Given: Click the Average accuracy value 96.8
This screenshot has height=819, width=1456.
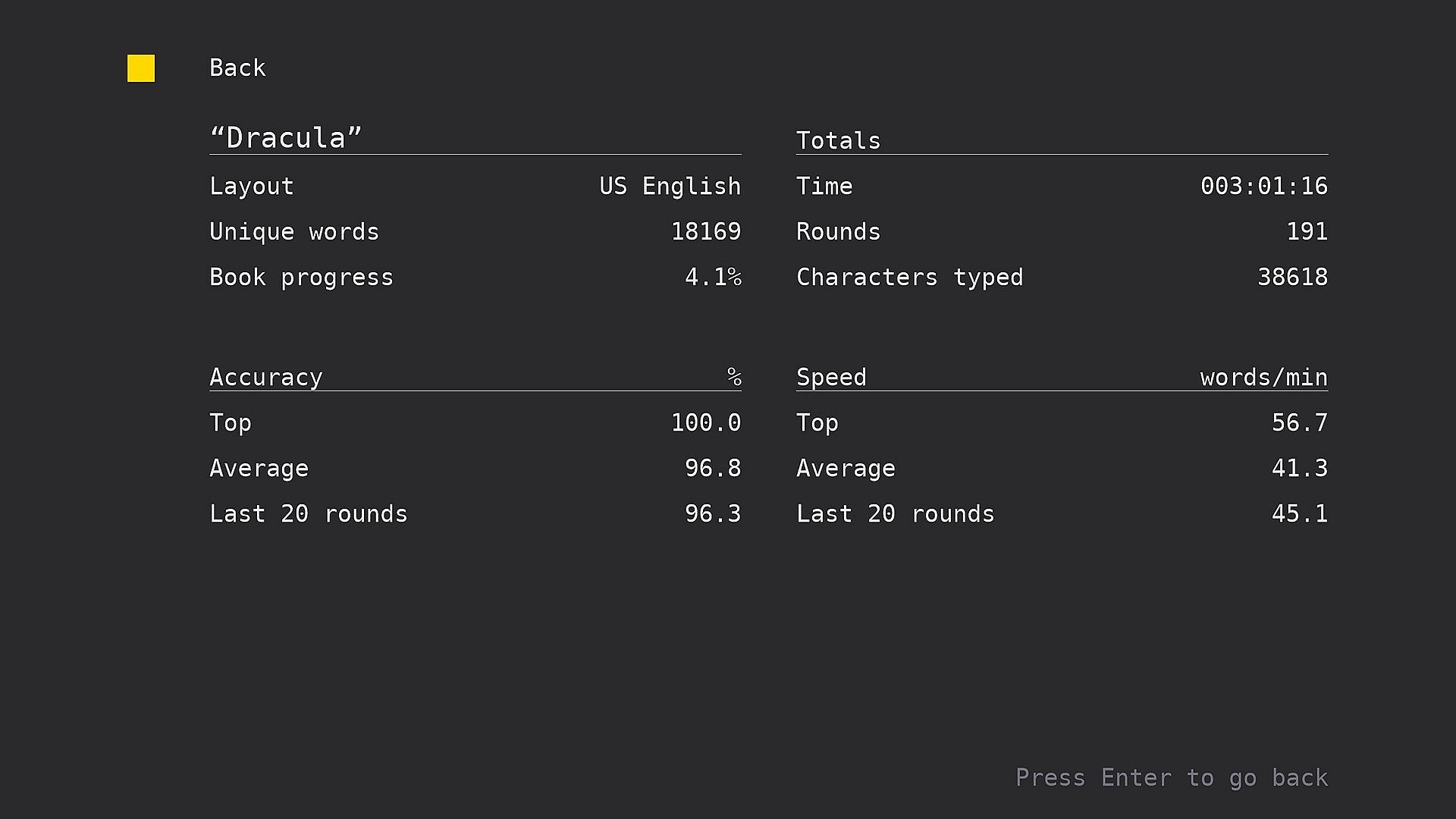Looking at the screenshot, I should click(712, 469).
